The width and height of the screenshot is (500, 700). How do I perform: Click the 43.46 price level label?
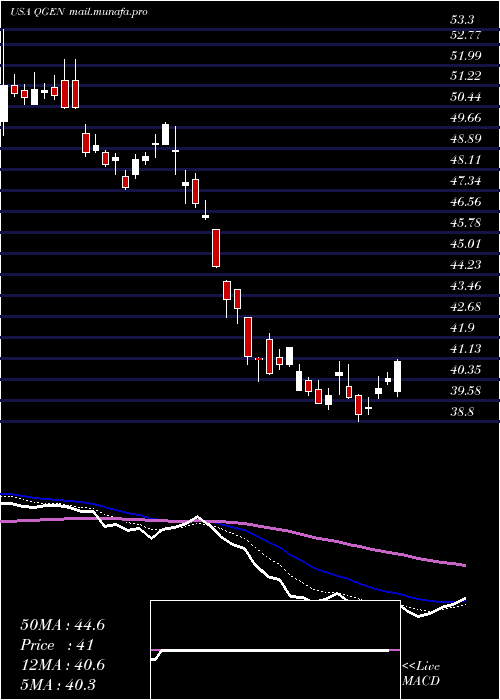[x=466, y=286]
